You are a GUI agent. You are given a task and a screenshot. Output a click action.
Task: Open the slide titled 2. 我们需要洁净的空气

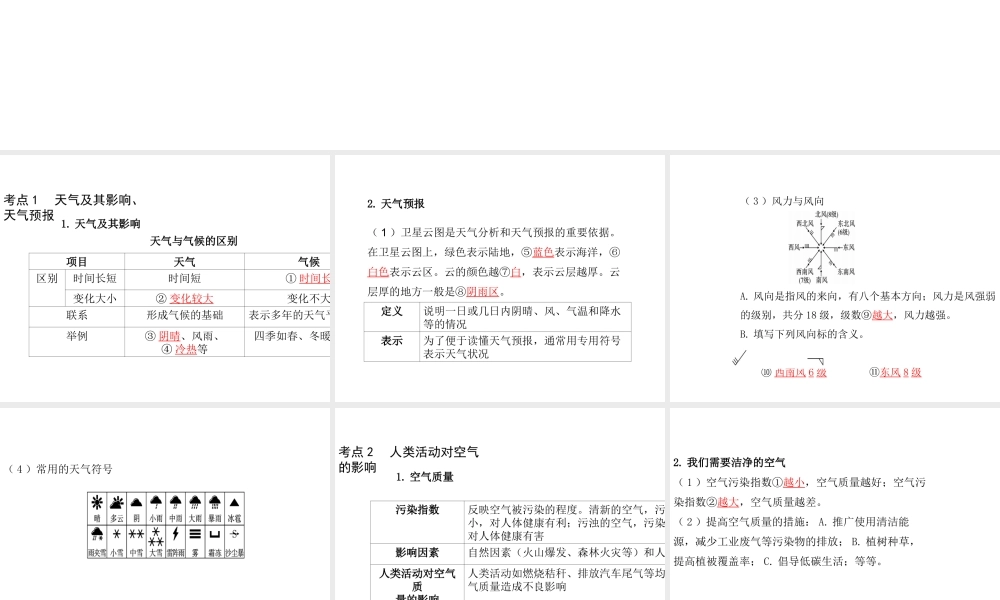click(835, 504)
